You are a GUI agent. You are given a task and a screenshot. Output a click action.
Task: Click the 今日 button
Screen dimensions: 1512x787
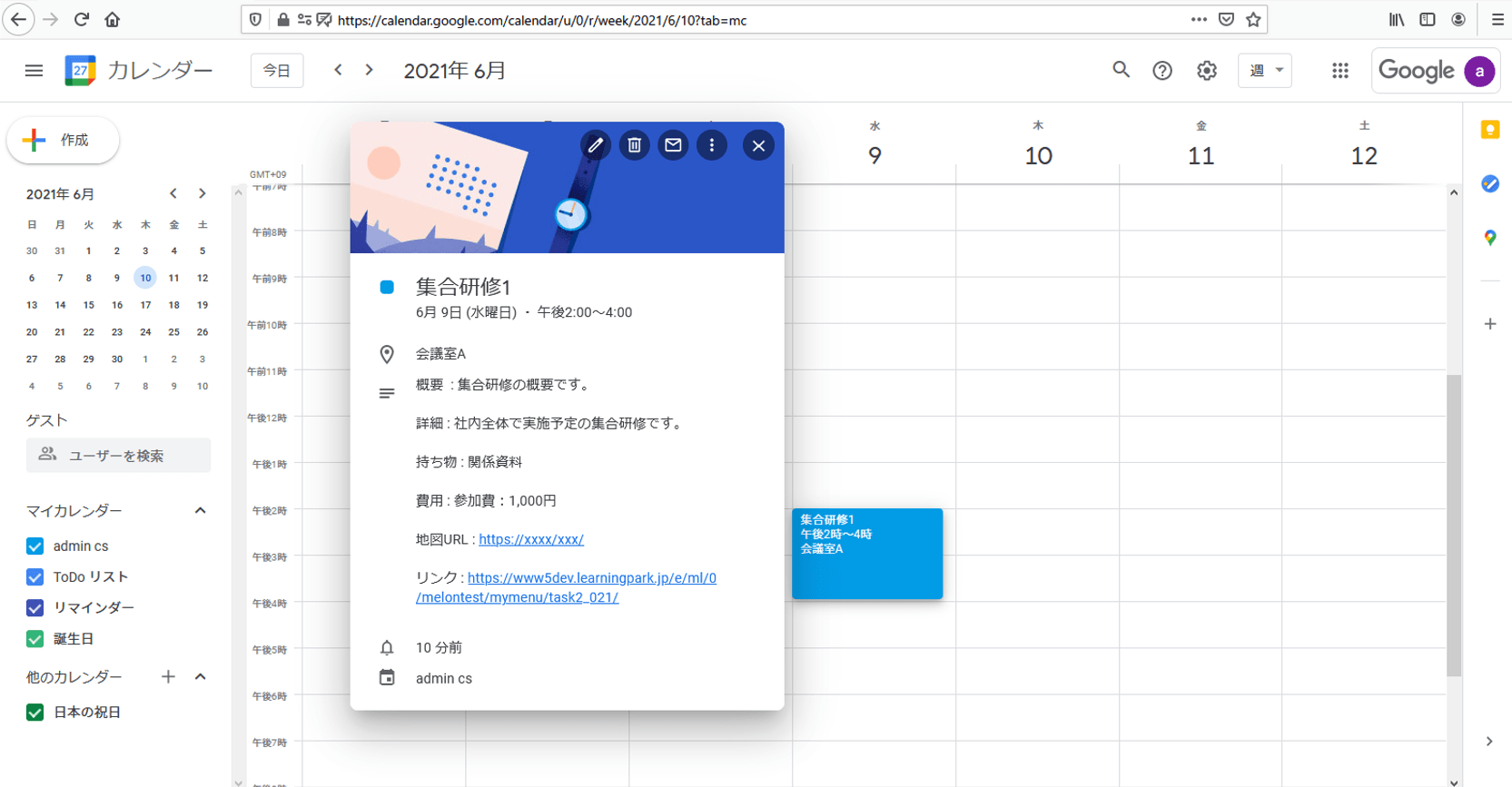point(276,71)
